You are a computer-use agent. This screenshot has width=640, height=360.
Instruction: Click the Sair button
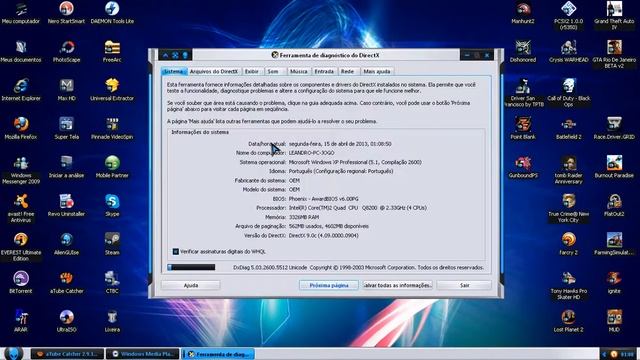coord(464,285)
